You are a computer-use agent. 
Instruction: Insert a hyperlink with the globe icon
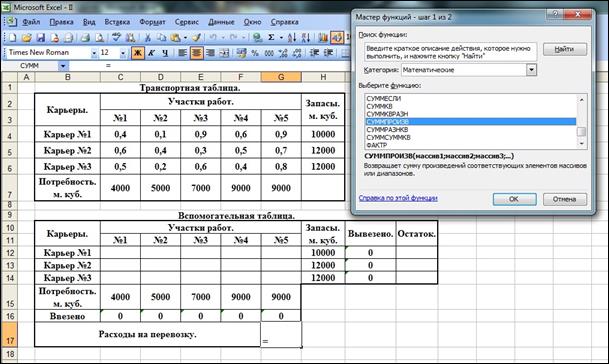[257, 38]
